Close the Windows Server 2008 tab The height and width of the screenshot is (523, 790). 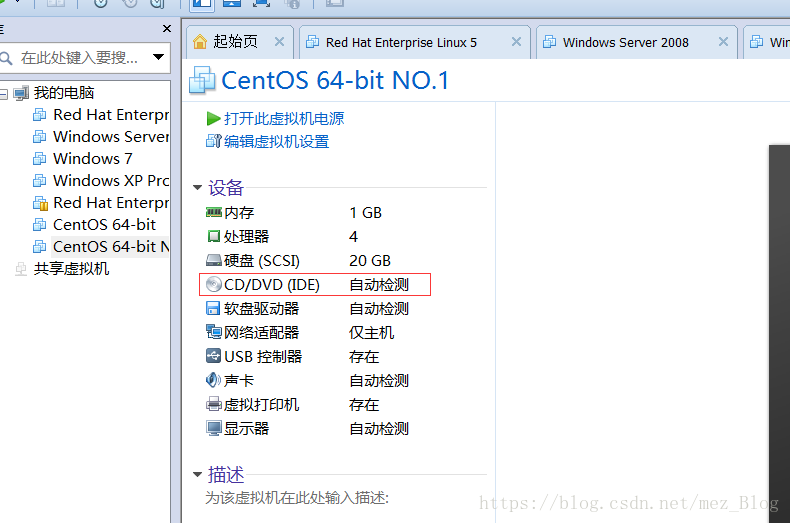[x=723, y=42]
